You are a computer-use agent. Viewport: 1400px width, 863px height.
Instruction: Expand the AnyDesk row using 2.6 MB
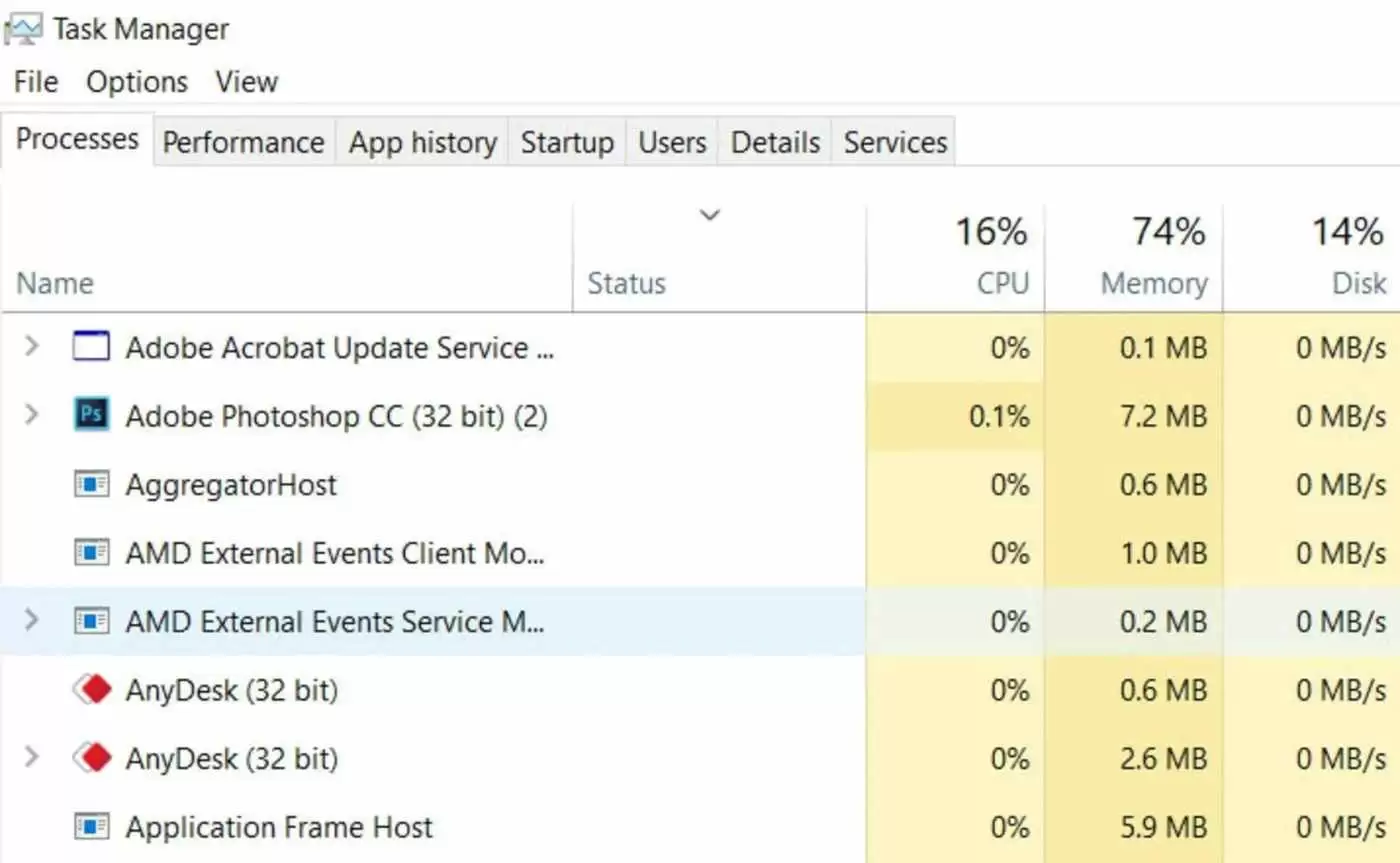[x=32, y=757]
